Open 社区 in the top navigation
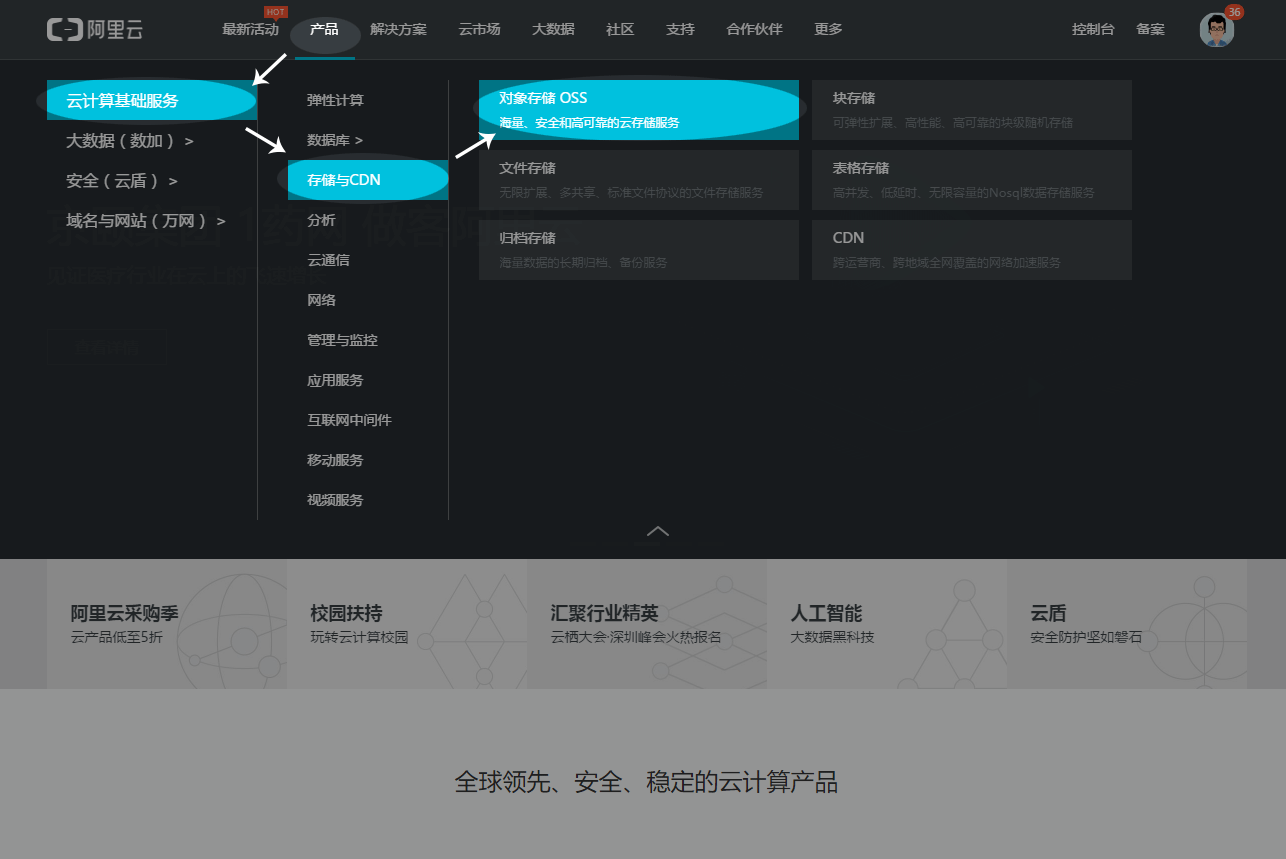Viewport: 1286px width, 859px height. pyautogui.click(x=620, y=30)
